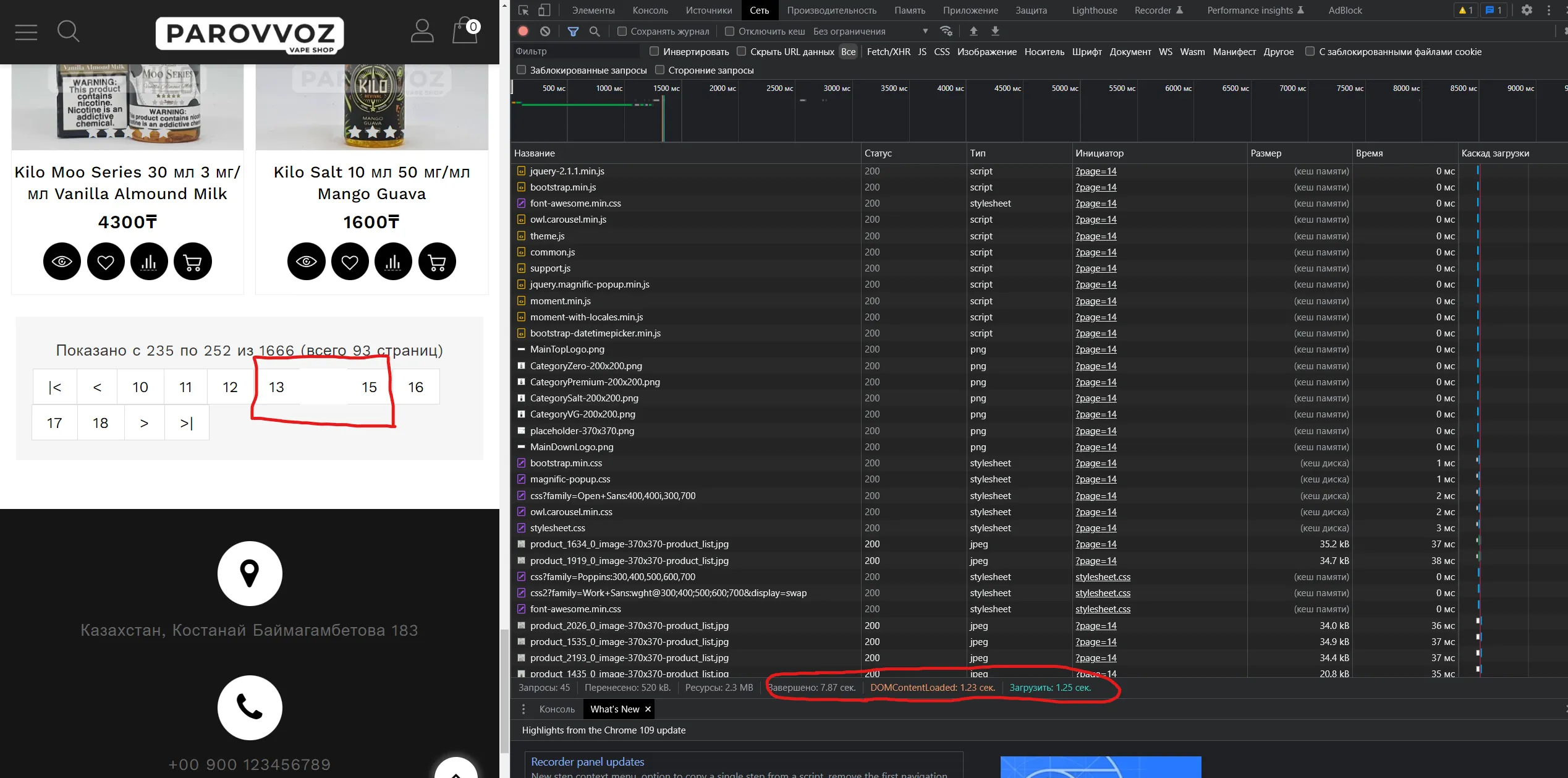The height and width of the screenshot is (778, 1568).
Task: Click the messages counter badge in DevTools
Action: pos(1493,10)
